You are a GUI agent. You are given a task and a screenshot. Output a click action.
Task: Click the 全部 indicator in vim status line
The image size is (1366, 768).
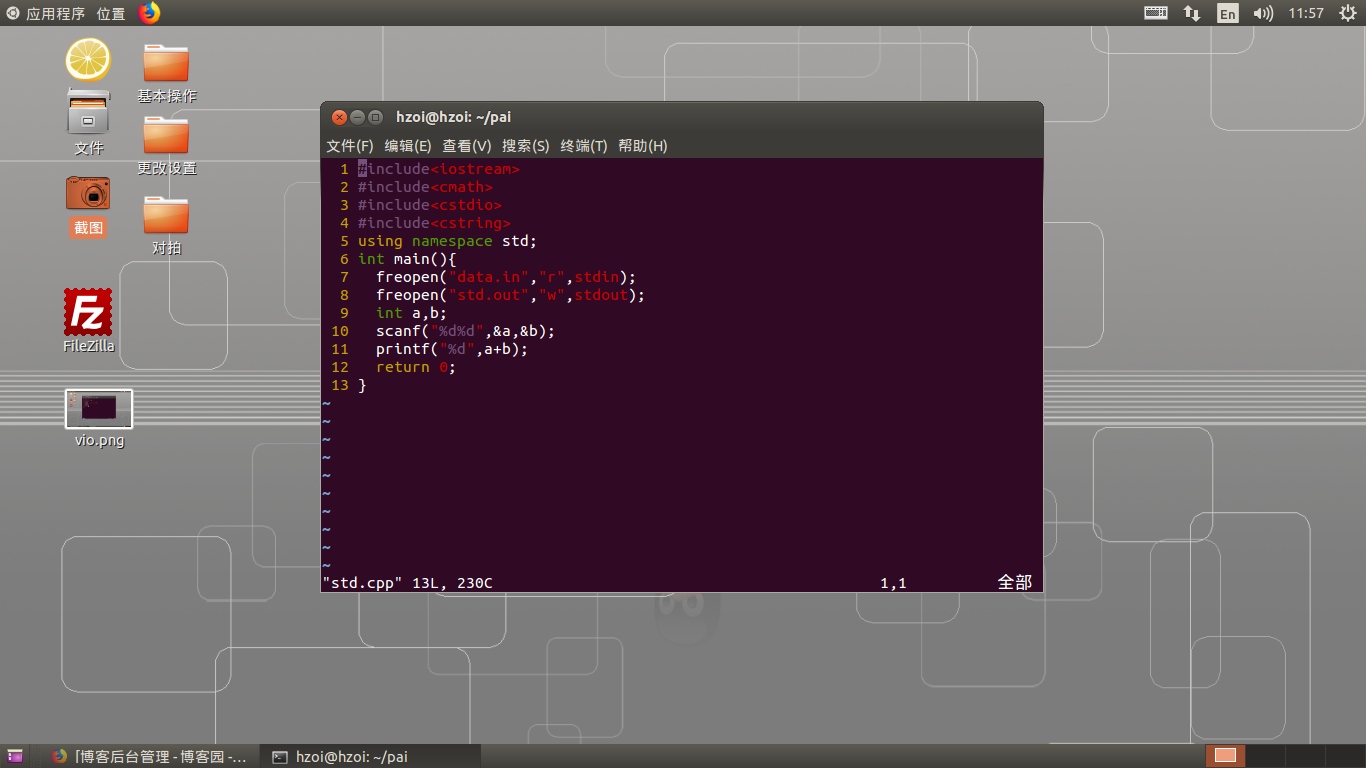1014,582
